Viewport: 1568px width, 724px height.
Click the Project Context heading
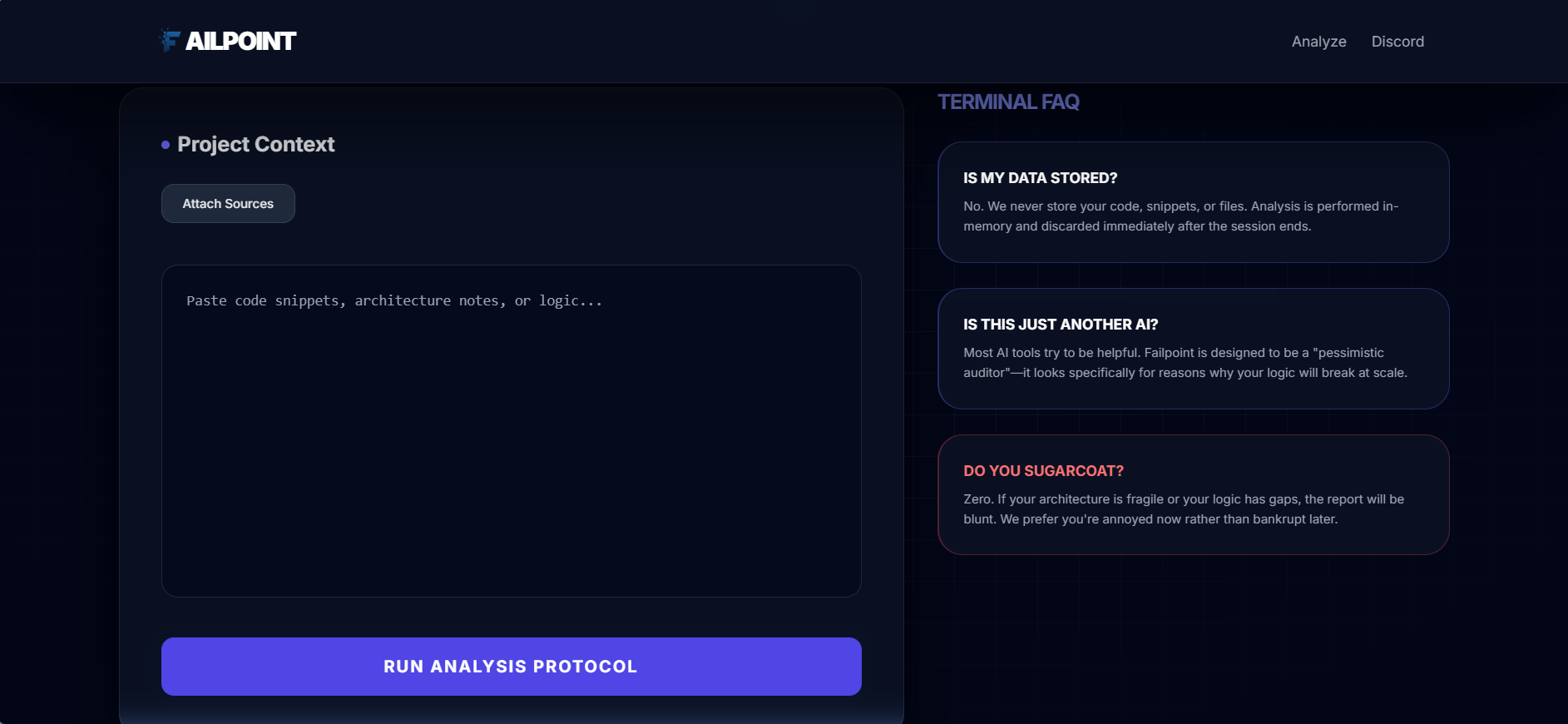click(255, 144)
